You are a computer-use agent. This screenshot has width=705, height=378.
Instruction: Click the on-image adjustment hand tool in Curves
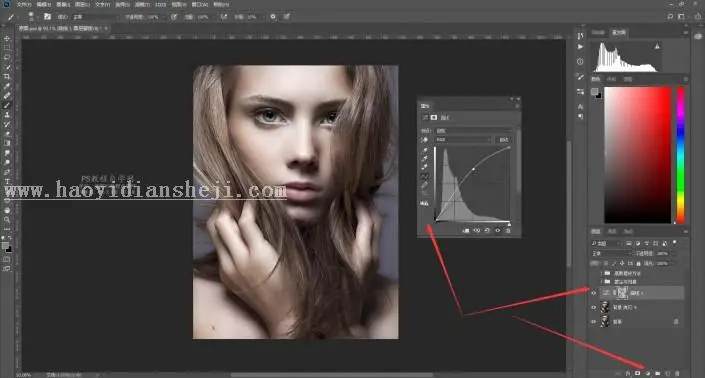pos(424,140)
